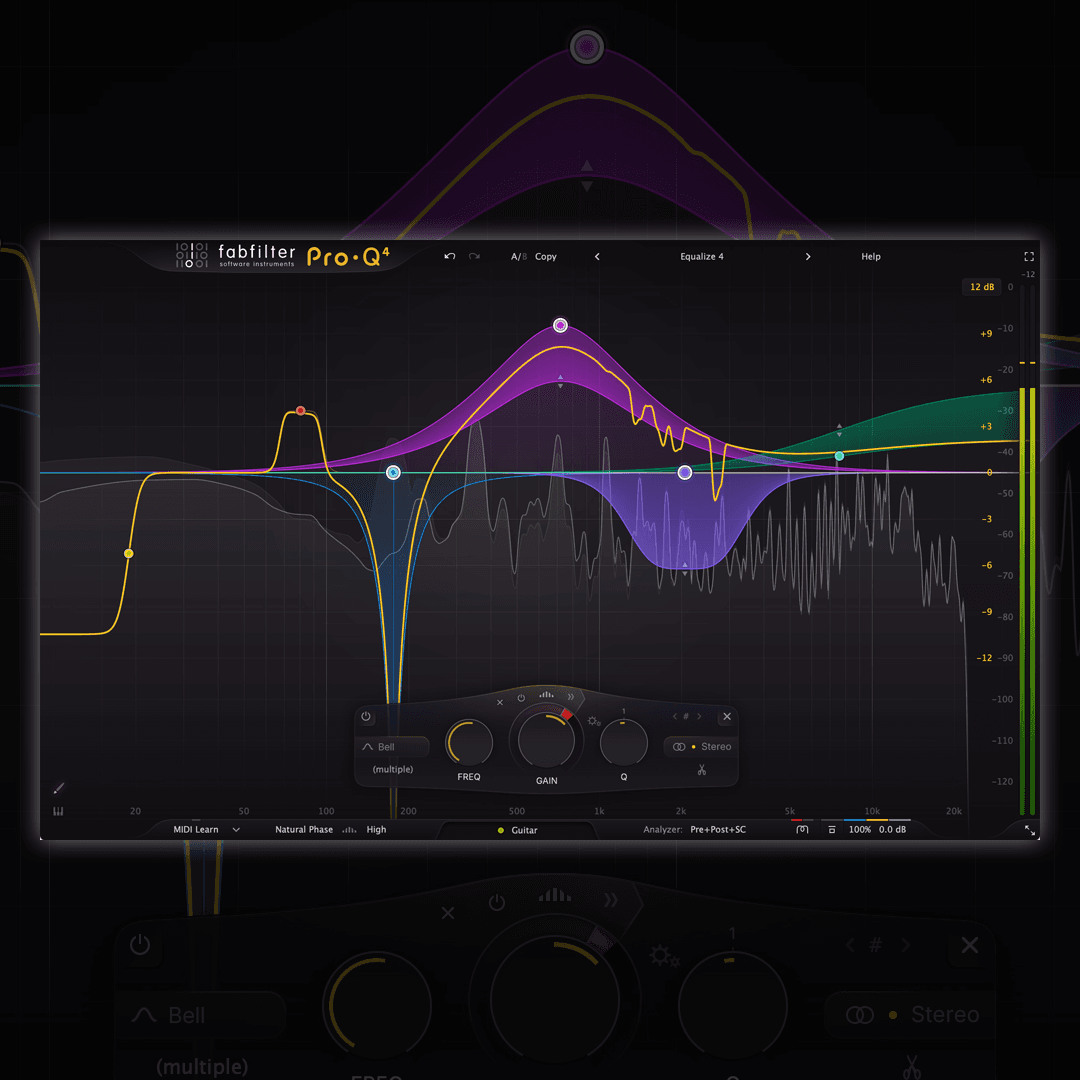
Task: Select the teal high shelf node
Action: 840,456
